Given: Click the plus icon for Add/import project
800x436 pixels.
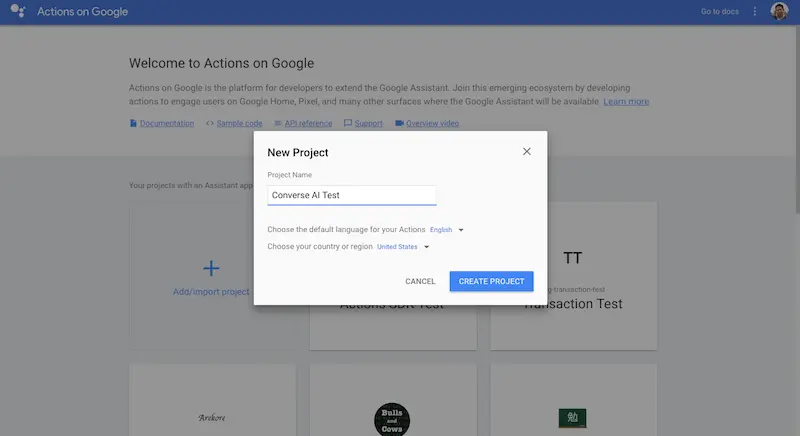Looking at the screenshot, I should pos(211,268).
